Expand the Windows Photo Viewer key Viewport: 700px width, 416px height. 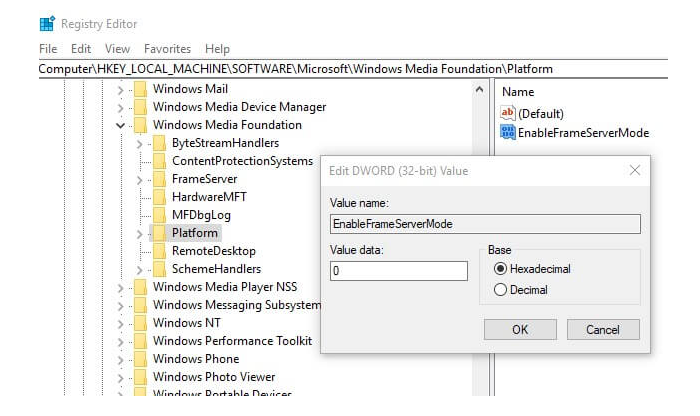120,378
